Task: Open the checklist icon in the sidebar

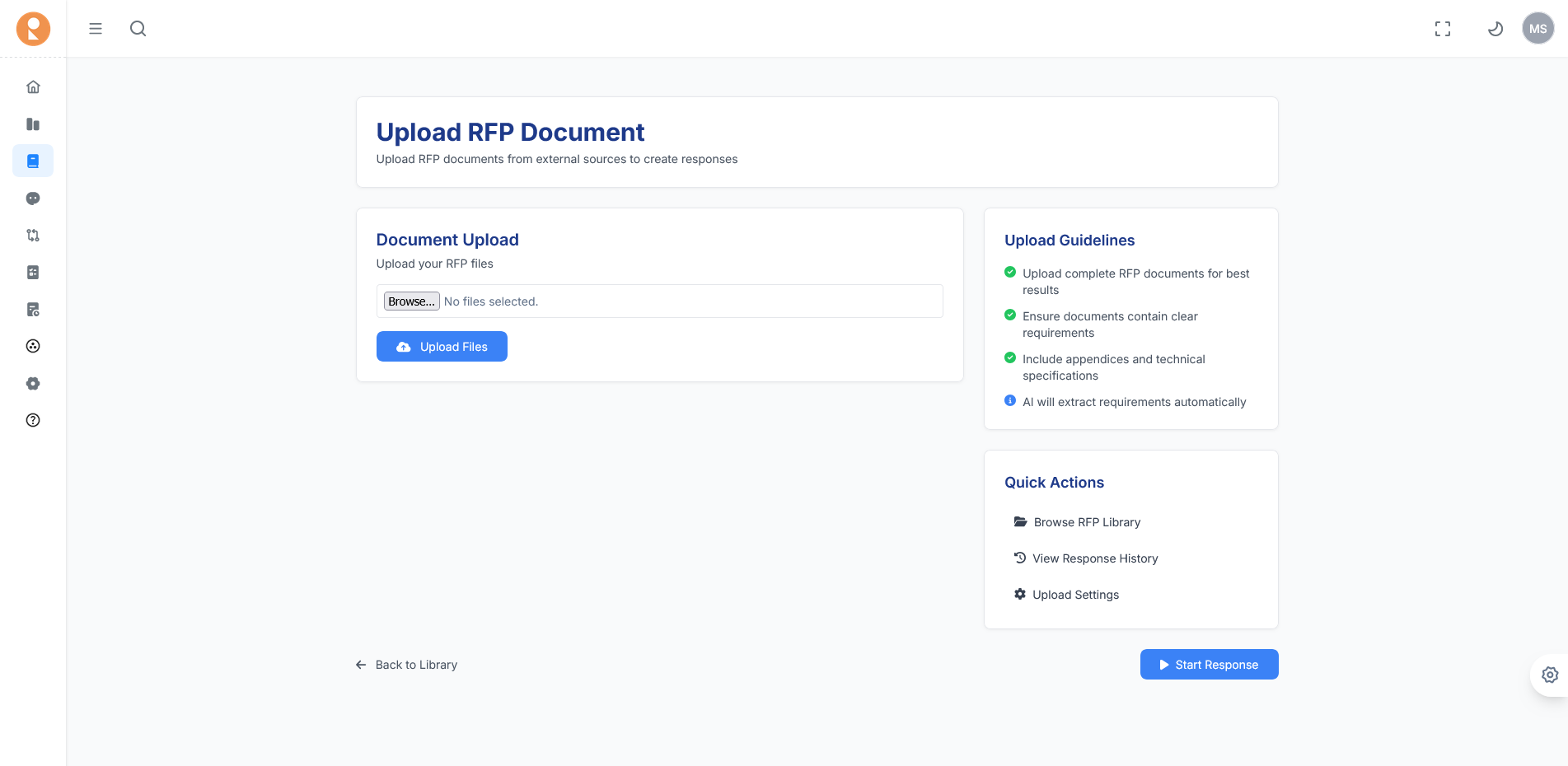Action: point(33,273)
